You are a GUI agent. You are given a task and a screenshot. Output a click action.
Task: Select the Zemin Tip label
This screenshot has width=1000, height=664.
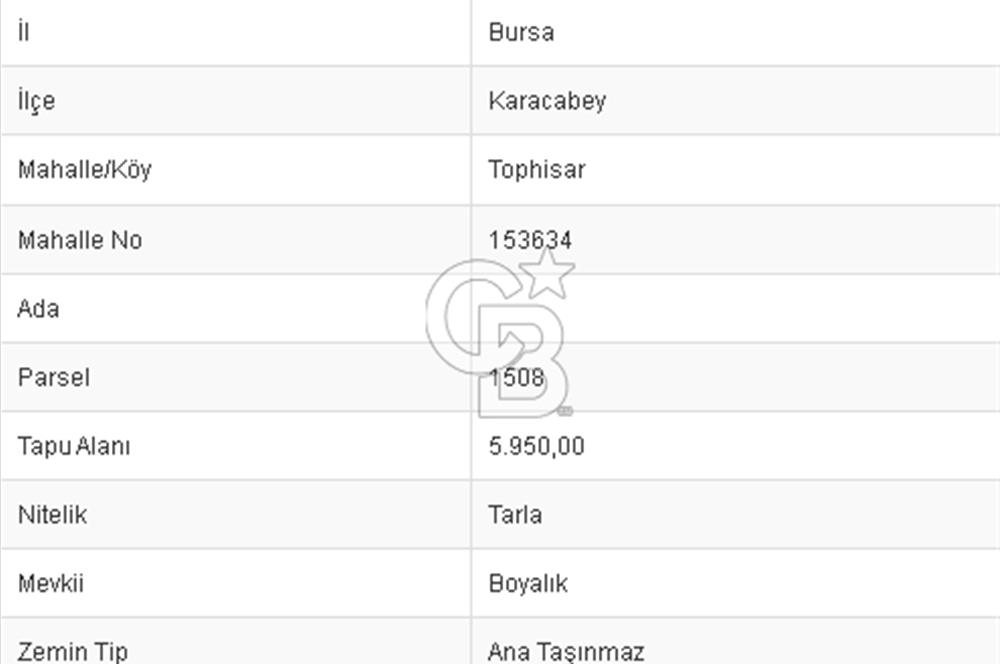(x=72, y=652)
